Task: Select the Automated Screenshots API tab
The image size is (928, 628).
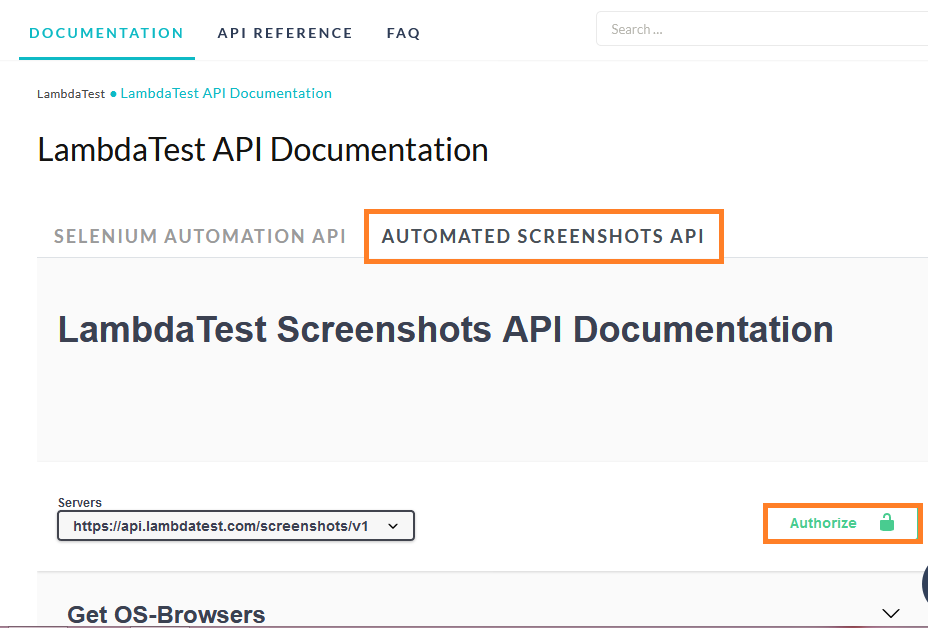Action: pos(543,236)
